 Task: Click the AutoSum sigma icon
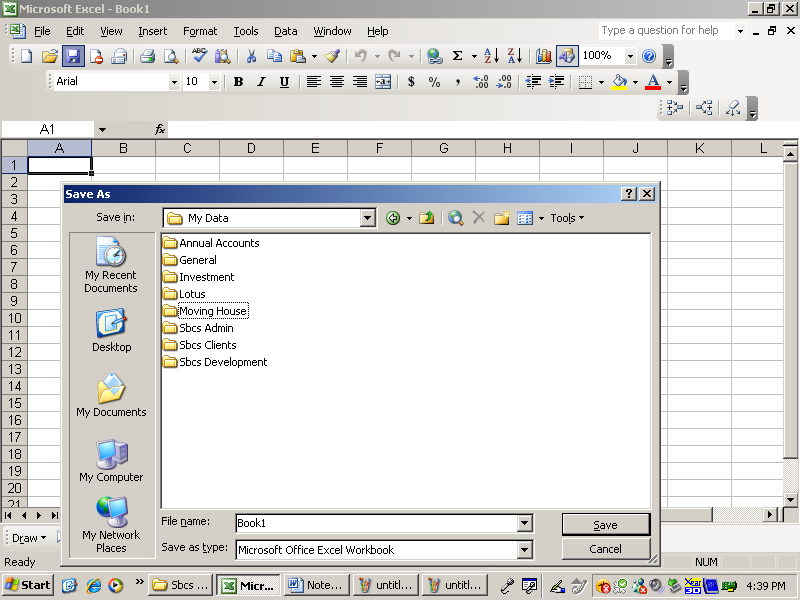click(x=458, y=56)
